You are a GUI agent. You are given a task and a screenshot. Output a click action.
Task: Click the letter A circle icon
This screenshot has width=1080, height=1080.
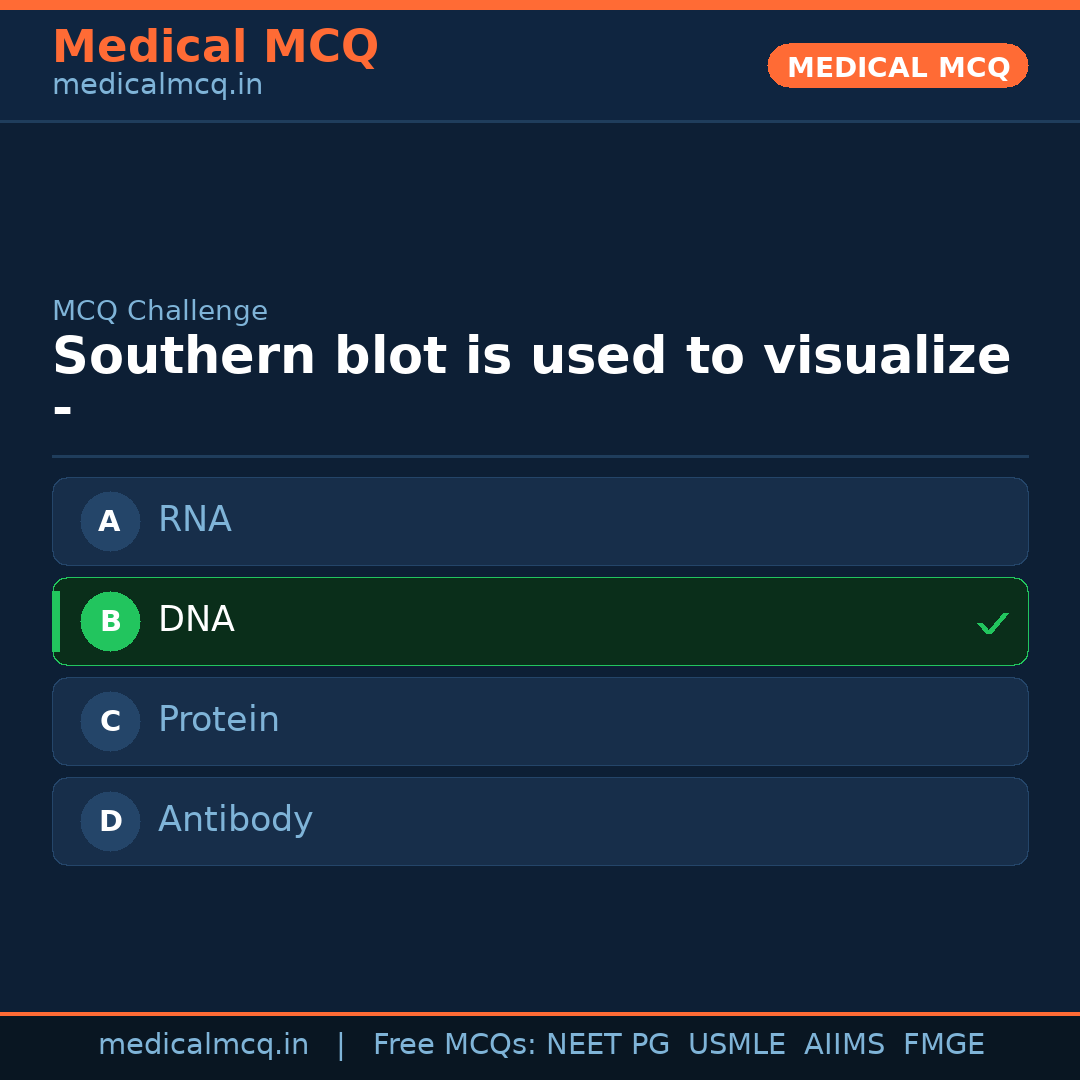[110, 521]
